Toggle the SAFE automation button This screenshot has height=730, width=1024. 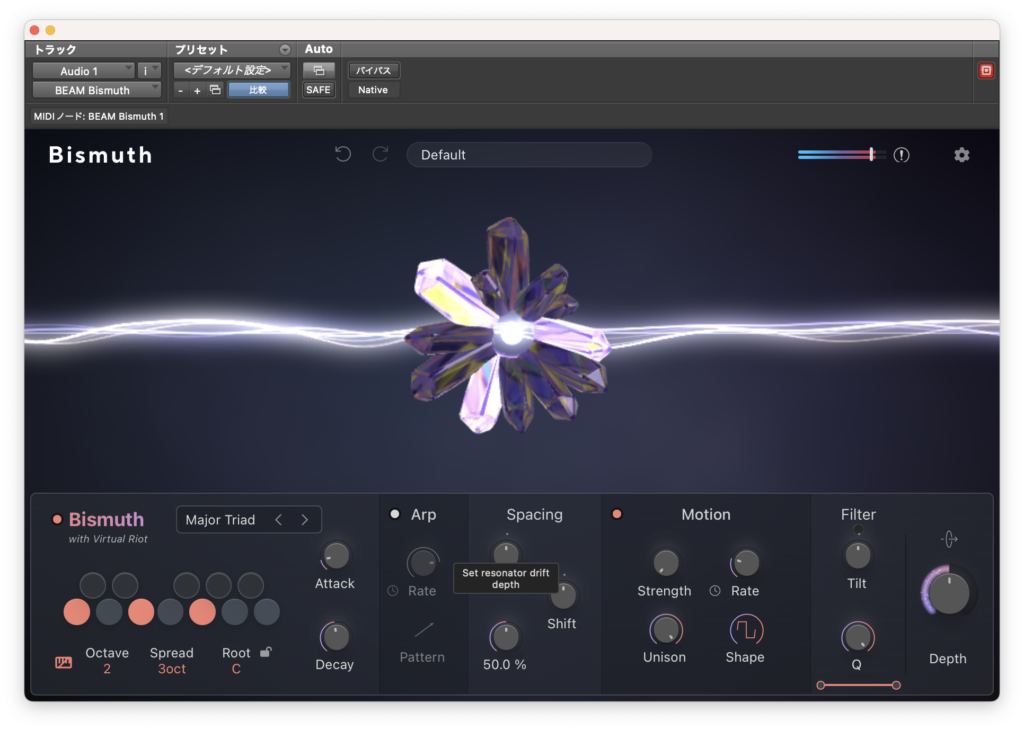318,90
